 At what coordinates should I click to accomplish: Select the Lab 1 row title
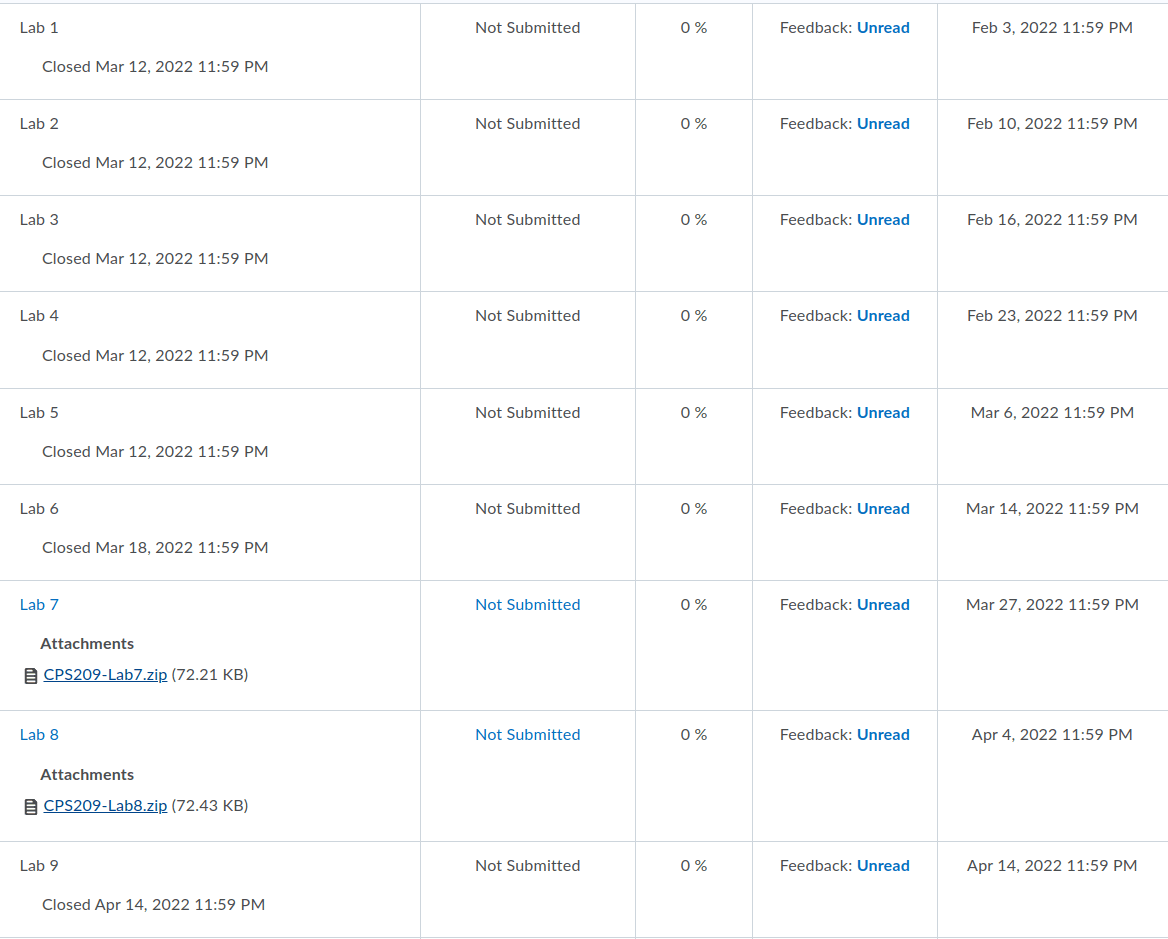click(x=39, y=28)
